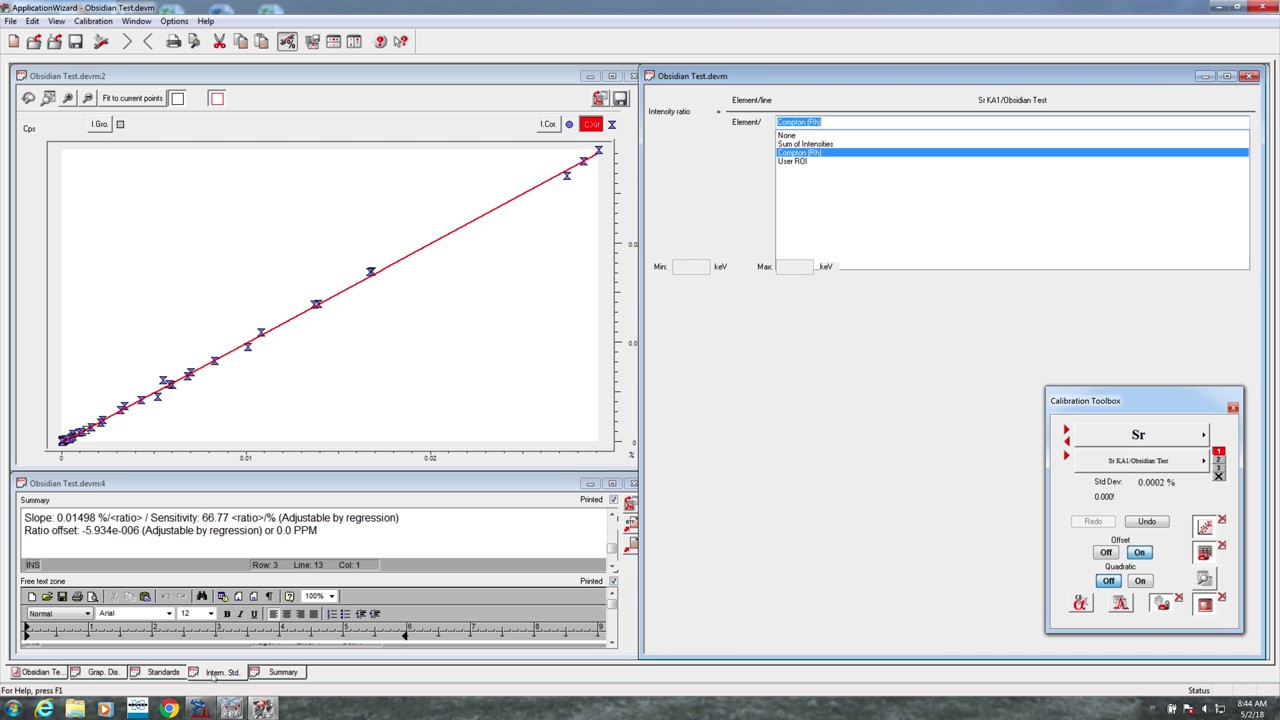The height and width of the screenshot is (720, 1280).
Task: Open the calibration graph icon in Calibration Toolbox
Action: (x=1205, y=526)
